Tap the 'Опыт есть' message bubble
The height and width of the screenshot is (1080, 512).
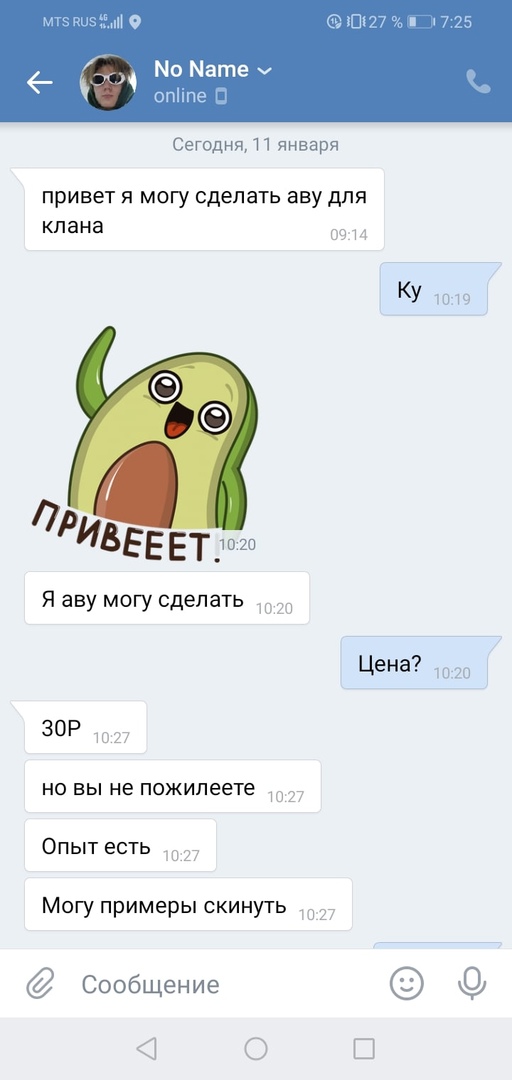point(121,845)
